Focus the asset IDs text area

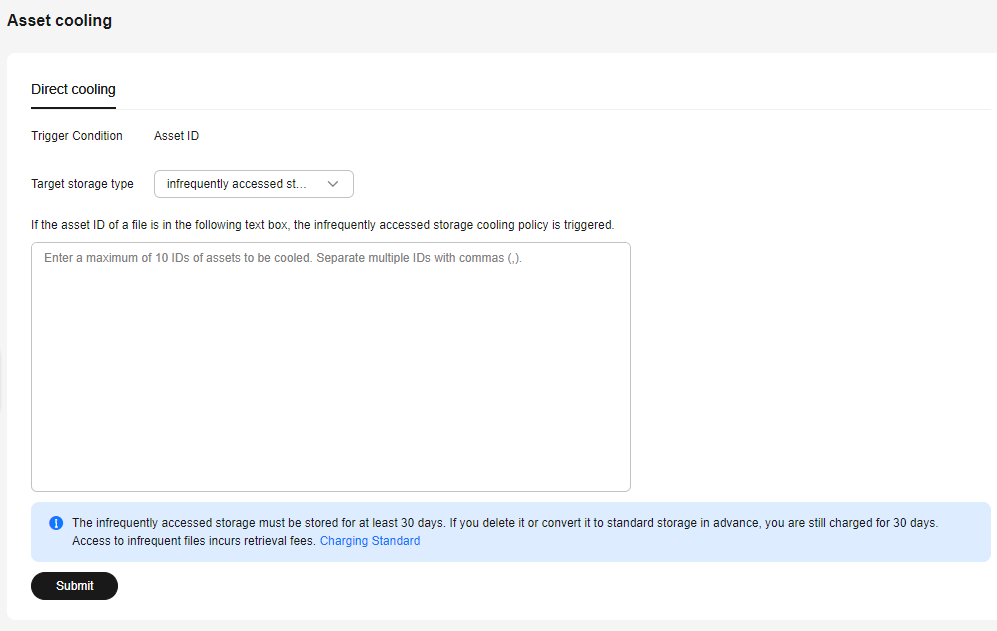(x=331, y=366)
